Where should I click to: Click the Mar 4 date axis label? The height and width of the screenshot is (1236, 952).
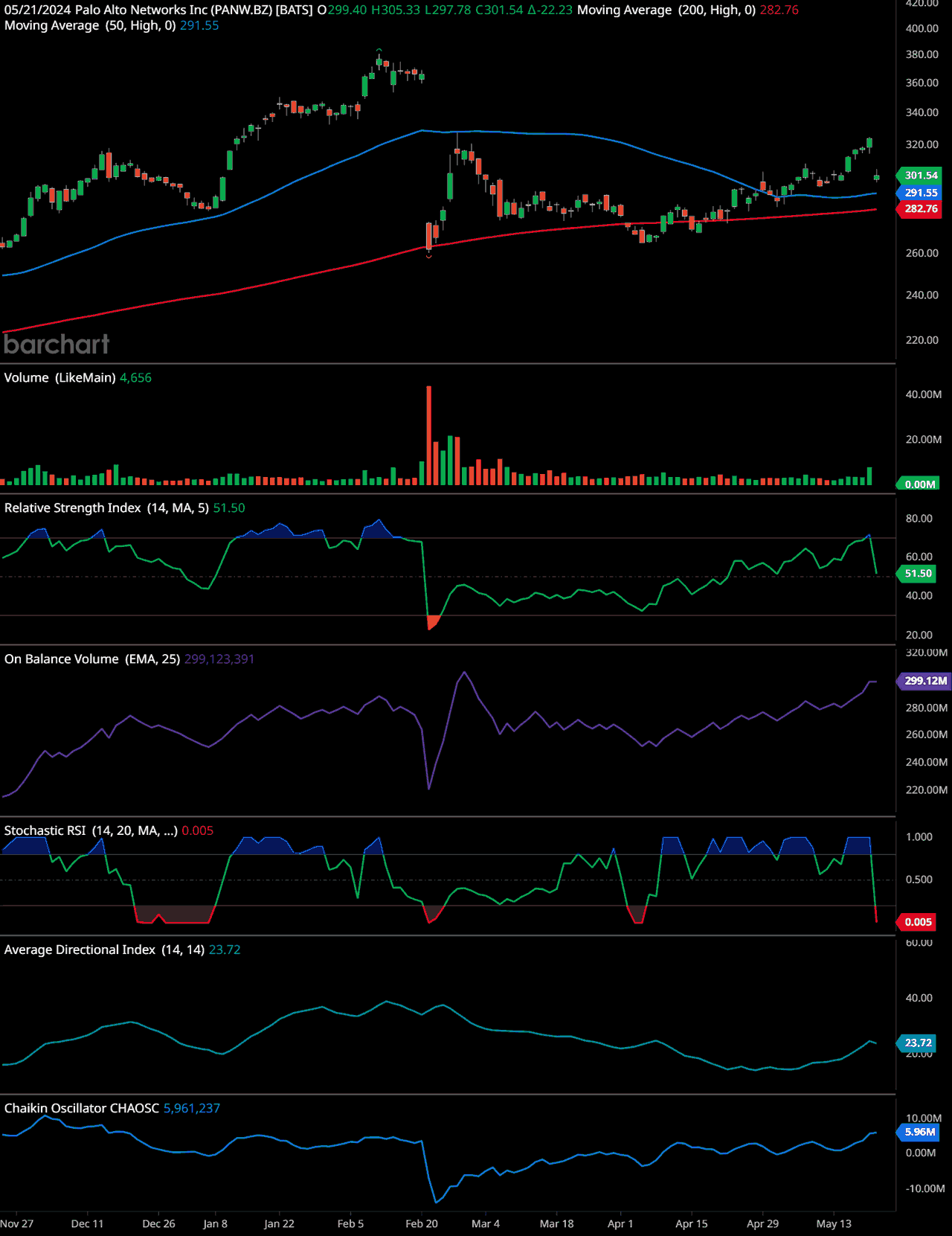coord(486,1224)
